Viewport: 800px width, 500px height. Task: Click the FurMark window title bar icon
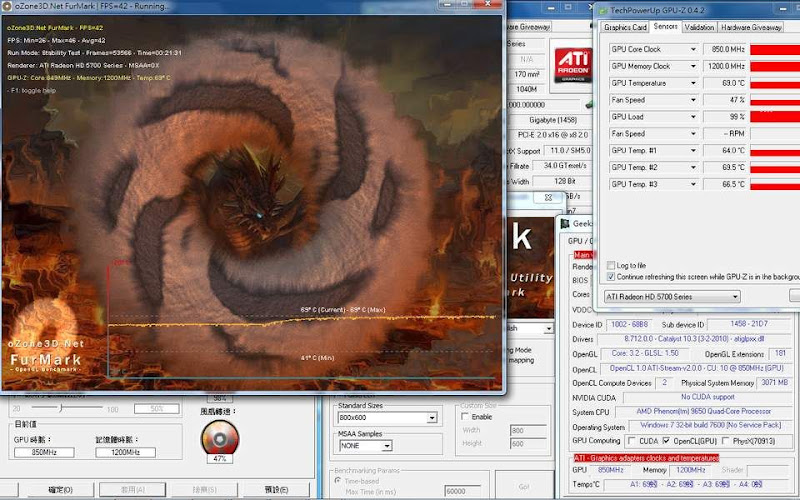coord(7,6)
